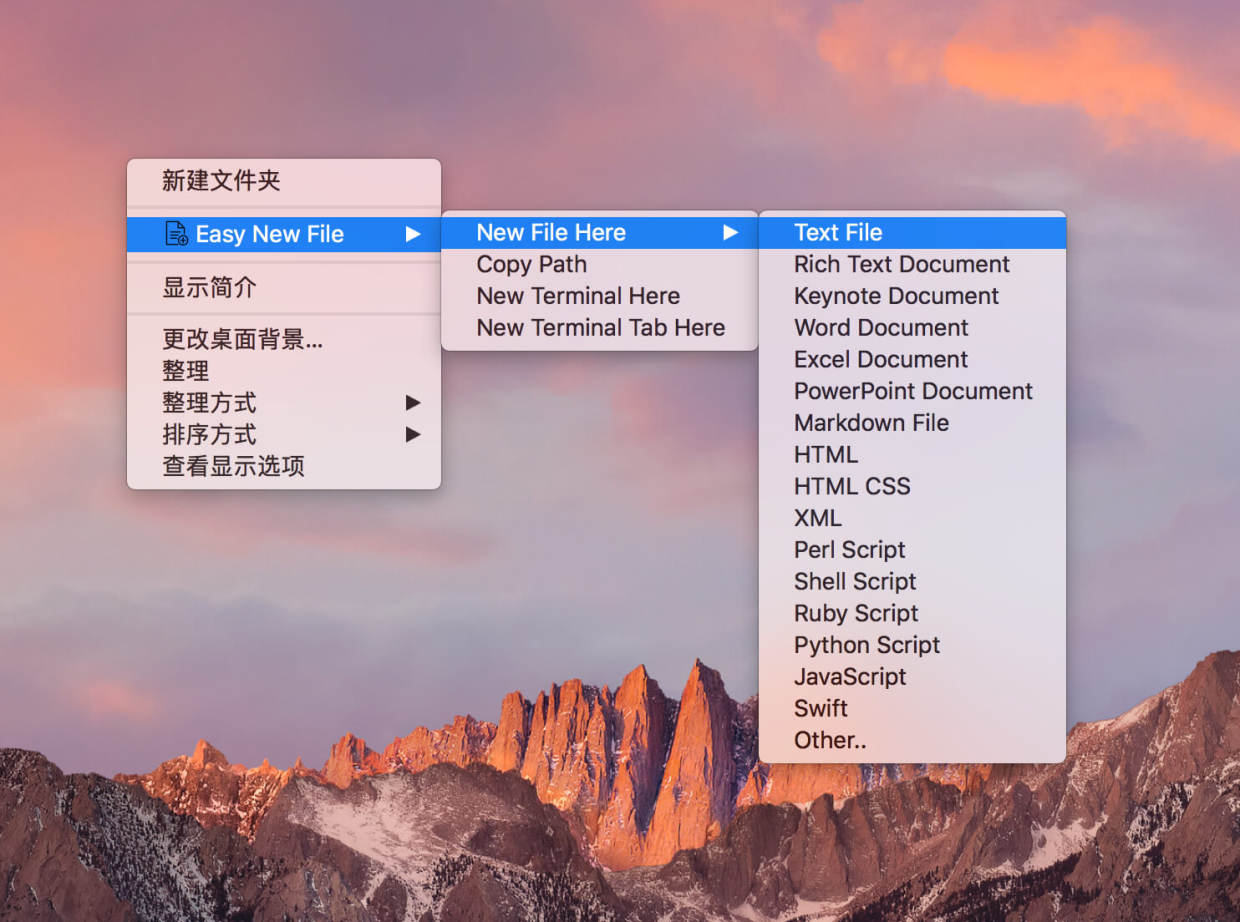The width and height of the screenshot is (1240, 922).
Task: Choose Copy Path from the submenu
Action: [599, 265]
